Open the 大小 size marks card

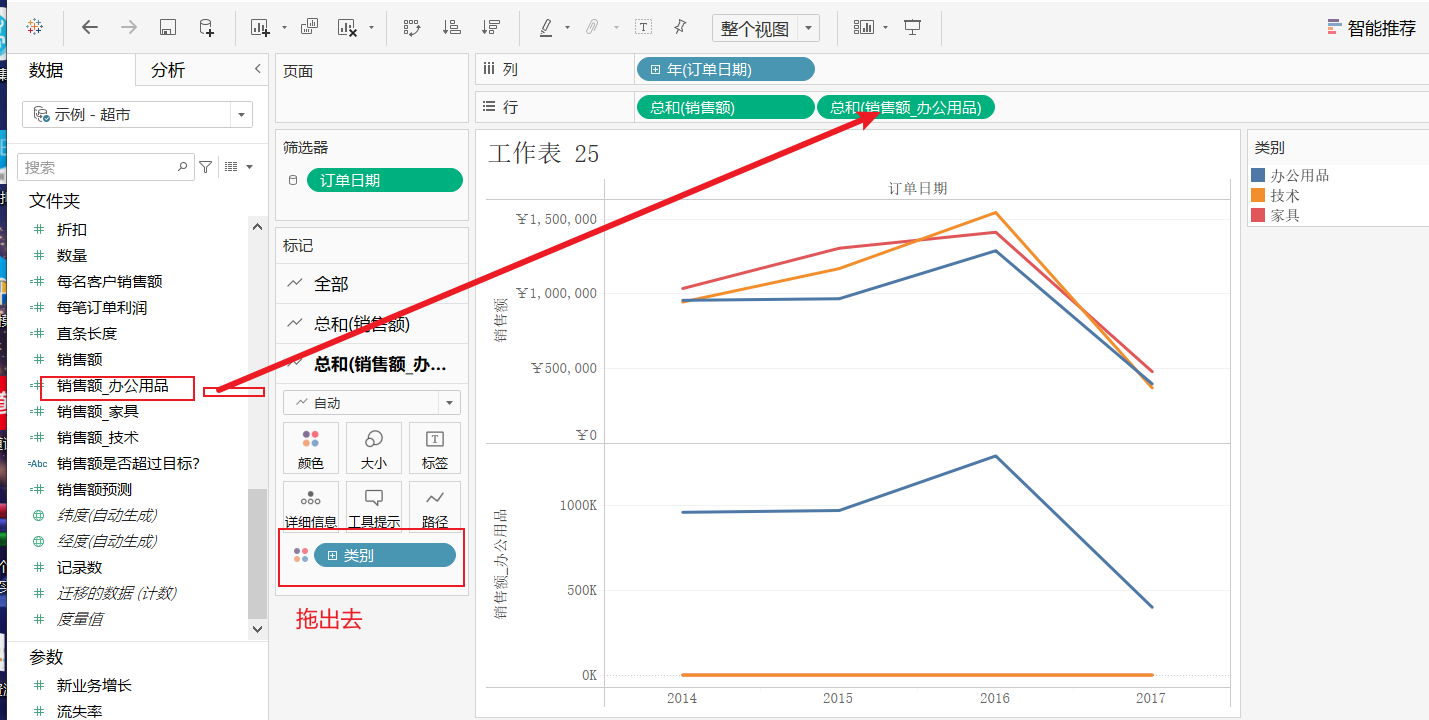click(374, 448)
